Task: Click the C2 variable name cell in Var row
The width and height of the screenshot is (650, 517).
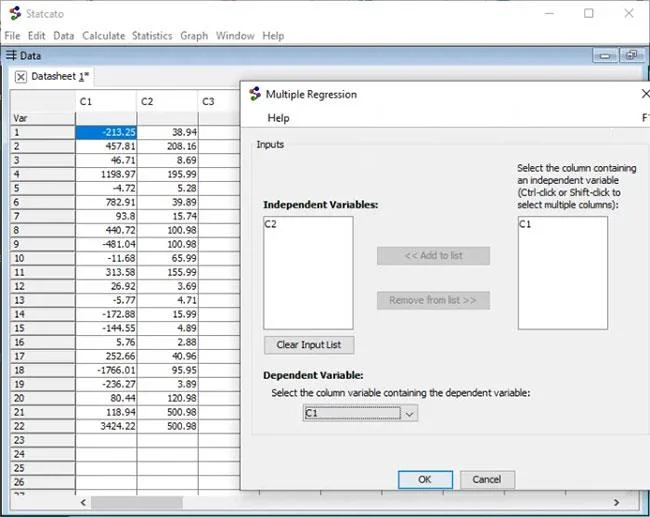Action: click(x=167, y=119)
